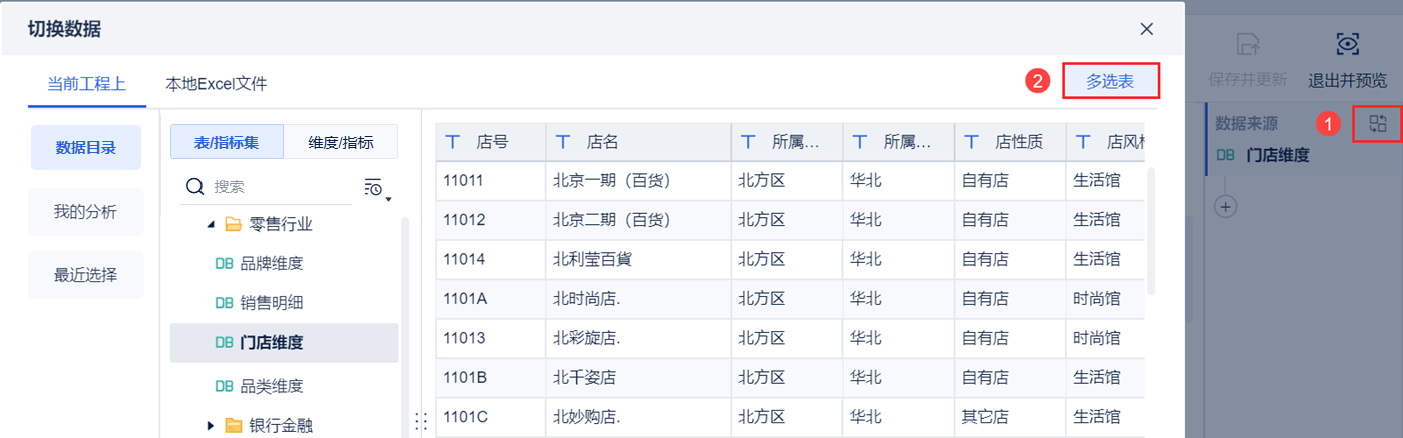Select the 表/指标集 toggle option
This screenshot has width=1403, height=438.
[227, 142]
